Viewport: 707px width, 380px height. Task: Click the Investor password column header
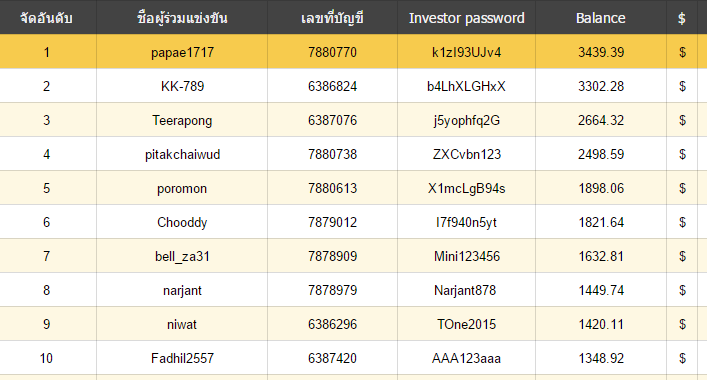467,18
